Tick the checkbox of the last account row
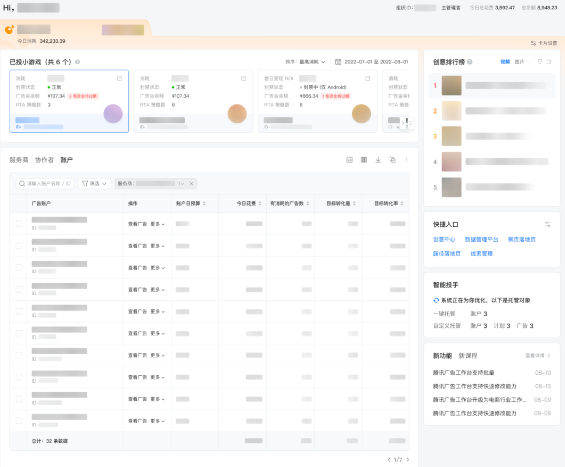 click(x=19, y=421)
